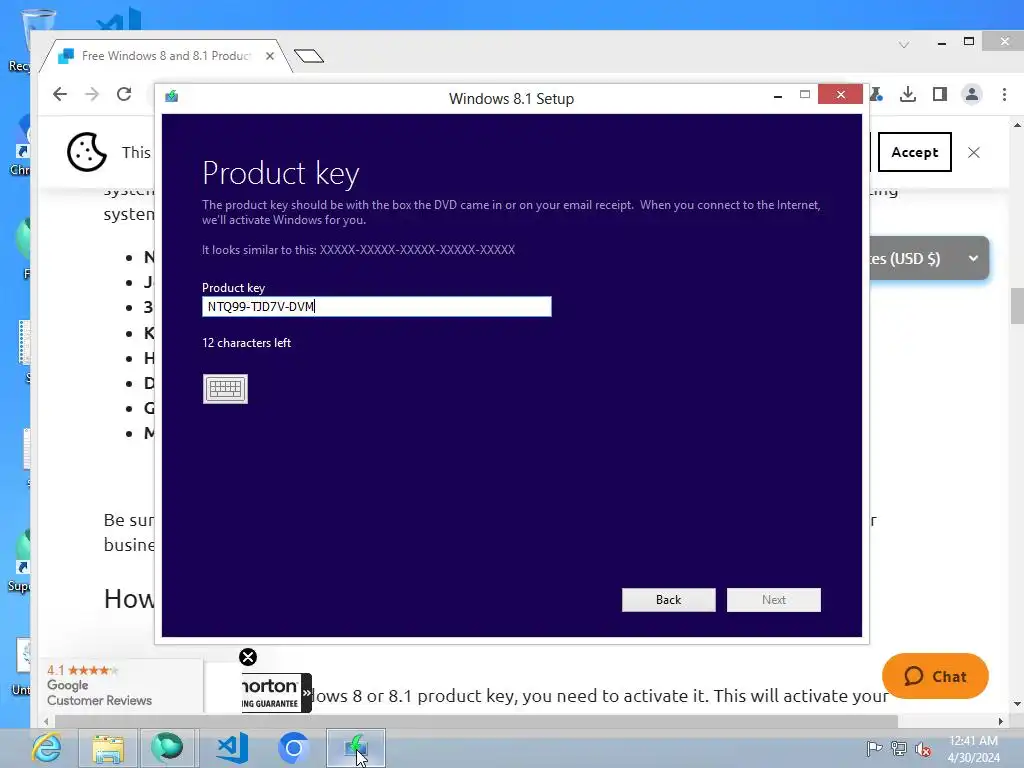Open the on-screen keyboard button in Setup

225,389
